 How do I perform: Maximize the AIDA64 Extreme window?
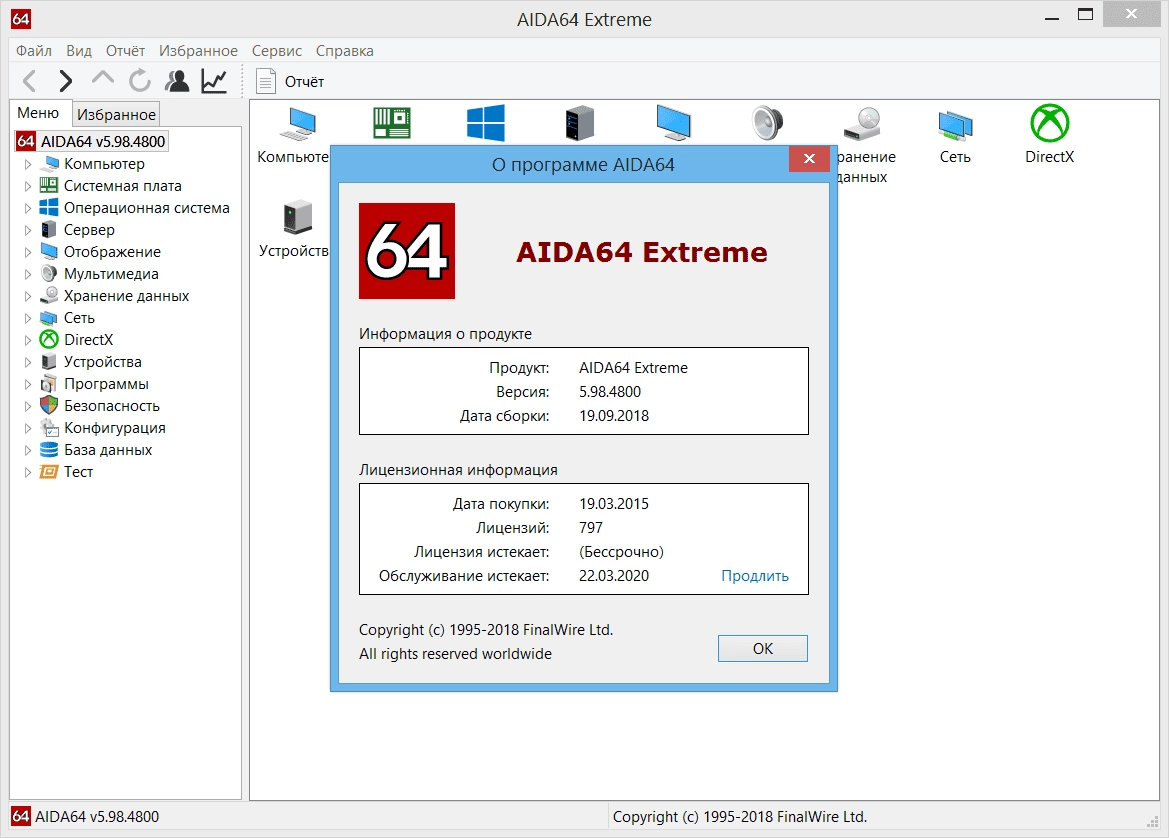[x=1086, y=15]
